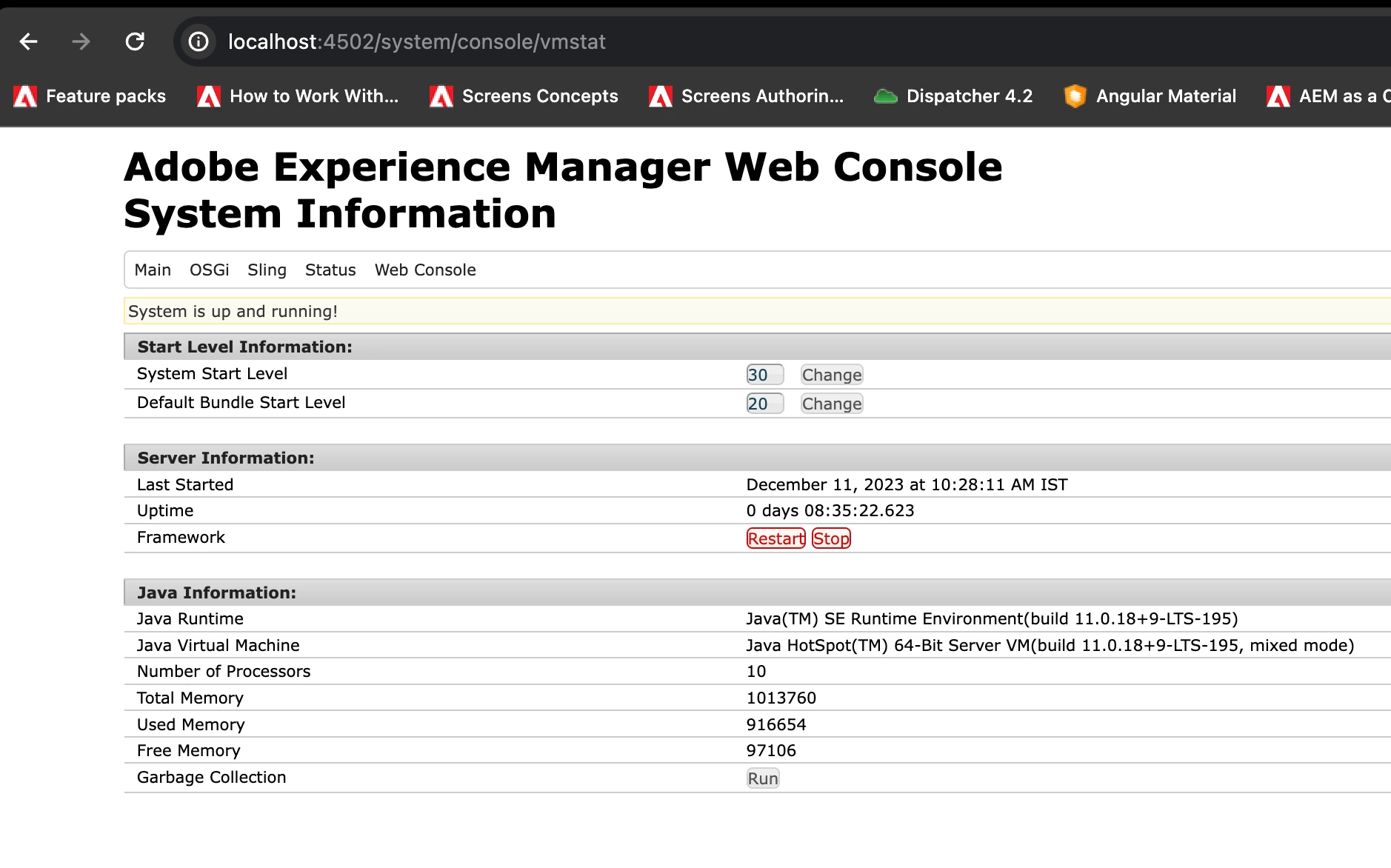Click the 'System Start Level' label

coord(213,374)
